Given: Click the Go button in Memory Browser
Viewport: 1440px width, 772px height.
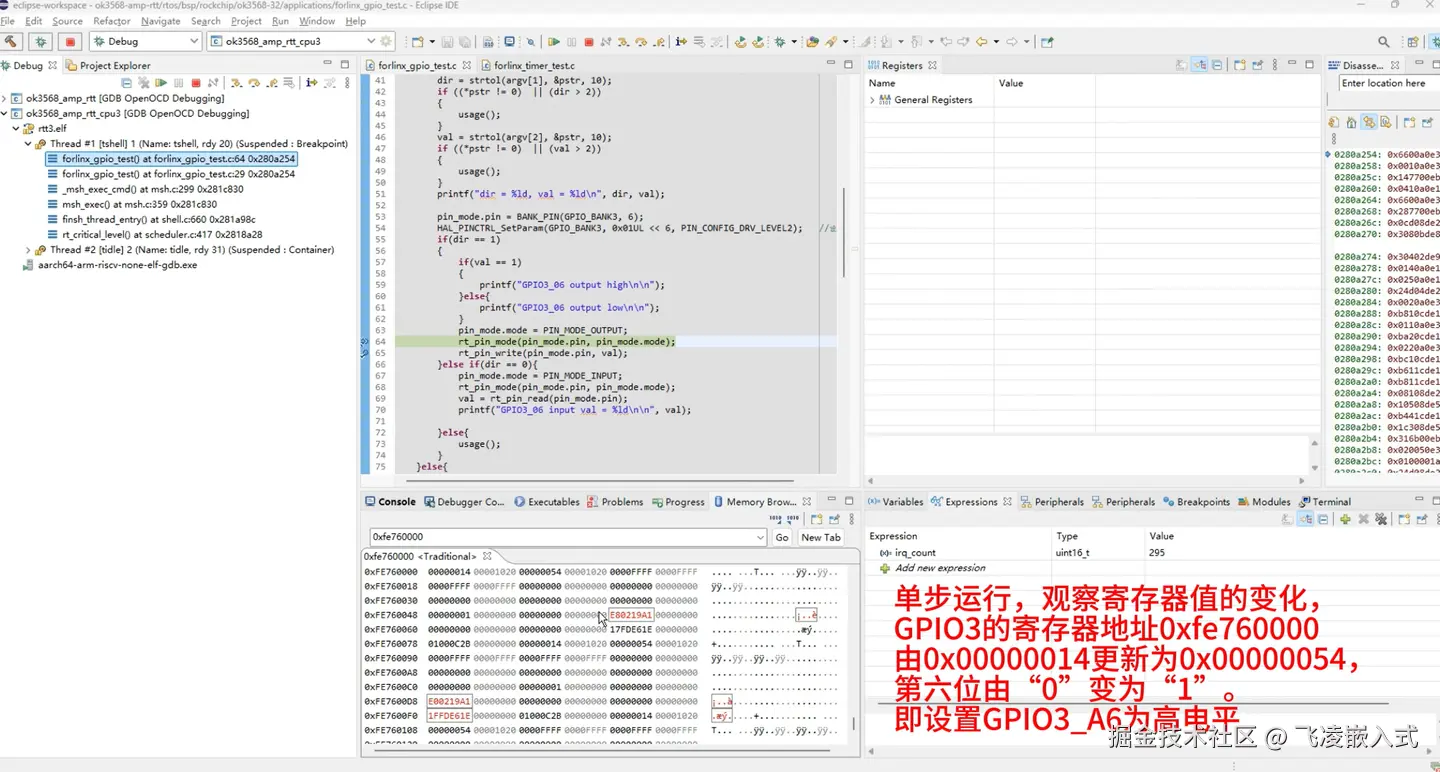Looking at the screenshot, I should click(x=782, y=537).
